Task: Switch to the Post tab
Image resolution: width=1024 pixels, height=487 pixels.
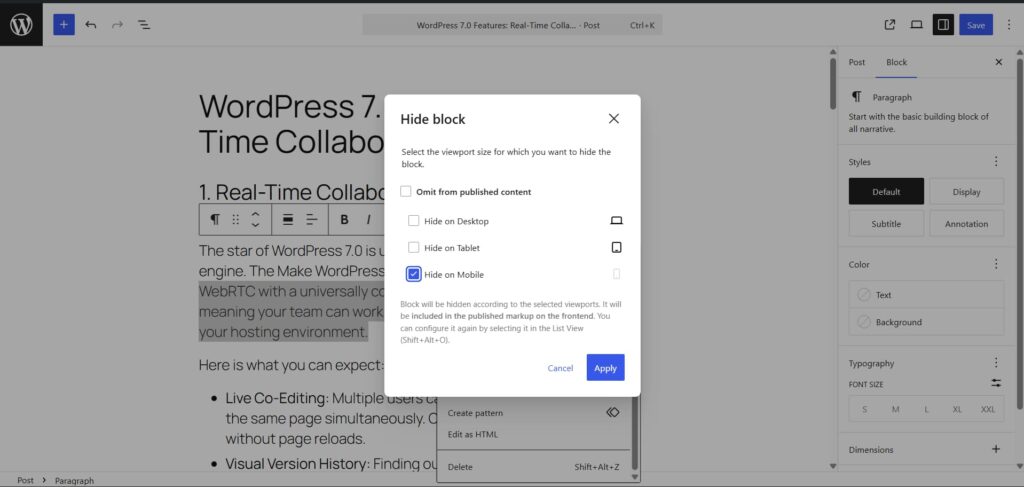Action: 857,62
